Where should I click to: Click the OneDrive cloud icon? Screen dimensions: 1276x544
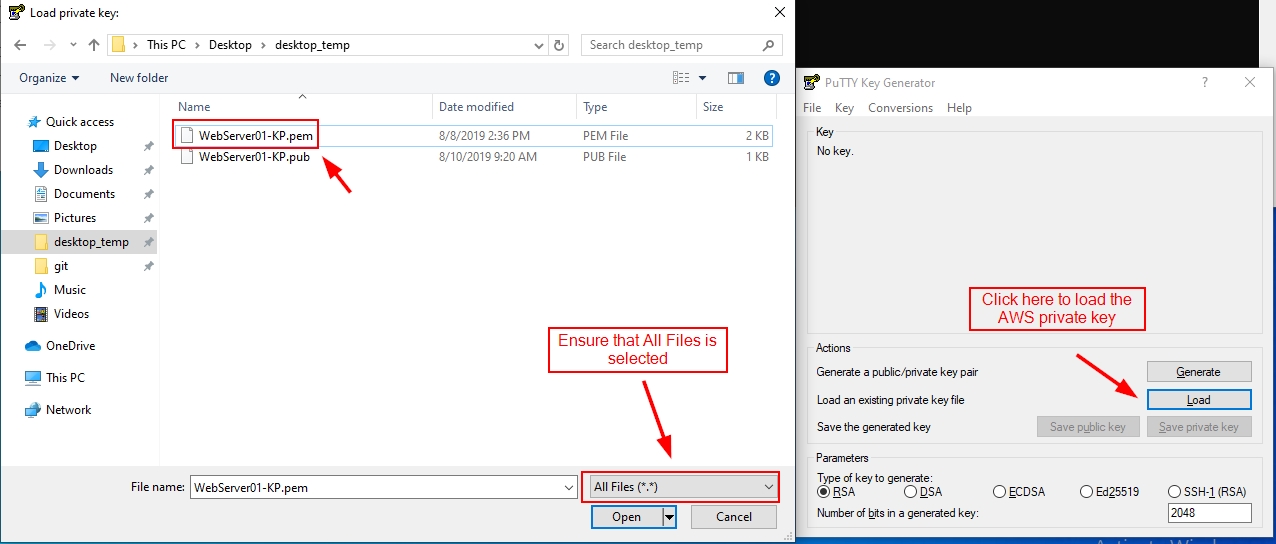32,346
